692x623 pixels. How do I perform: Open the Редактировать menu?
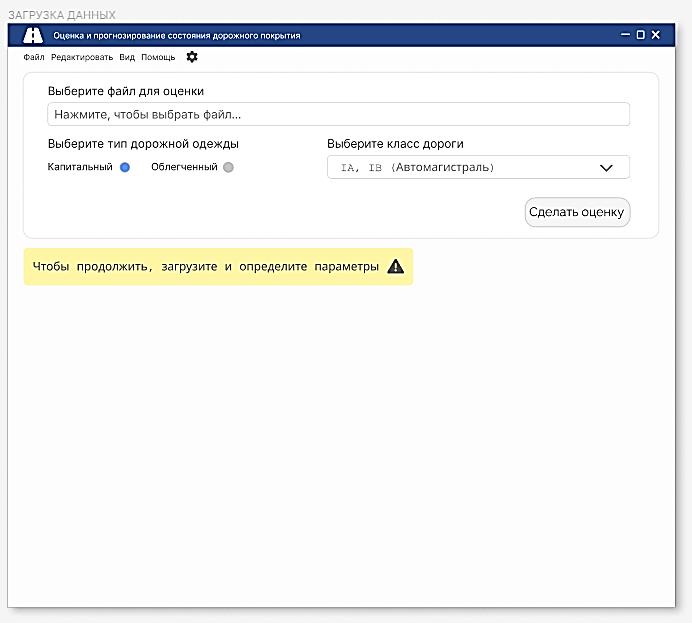(82, 57)
